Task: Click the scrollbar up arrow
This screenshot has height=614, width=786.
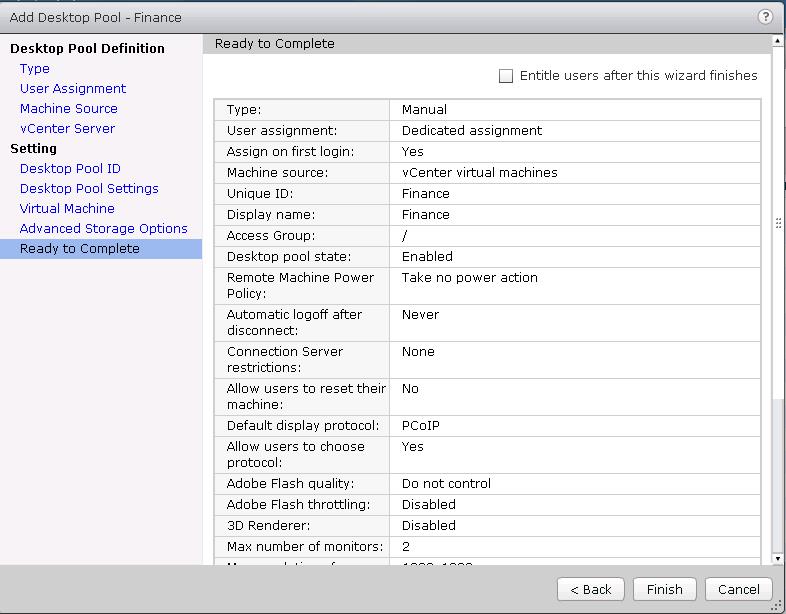Action: (778, 43)
